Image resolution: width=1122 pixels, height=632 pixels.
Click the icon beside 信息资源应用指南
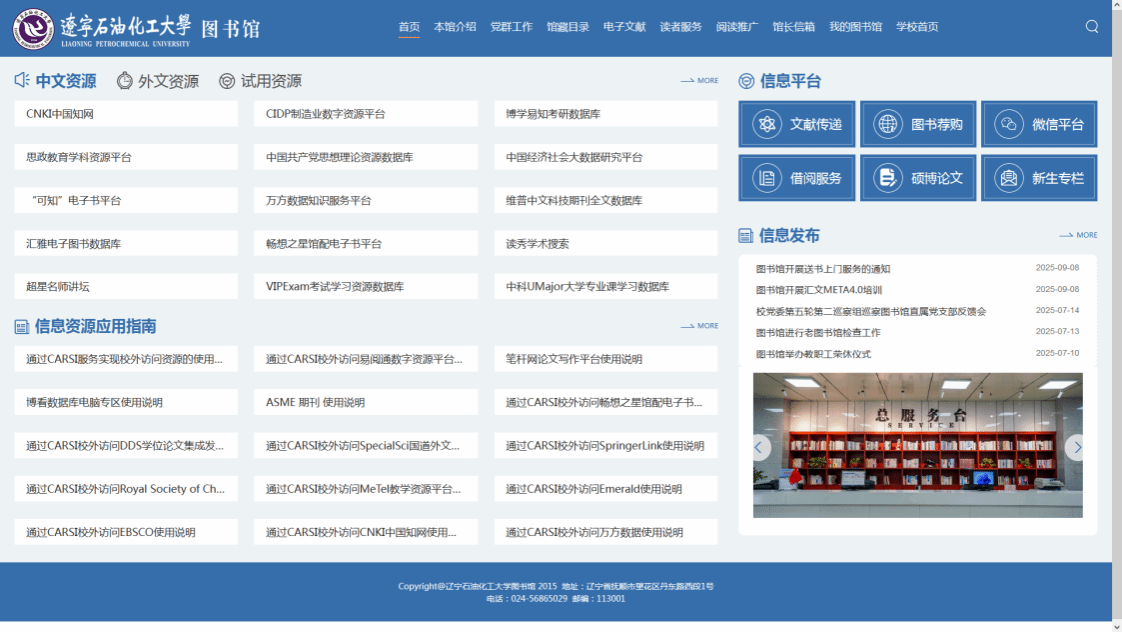pyautogui.click(x=21, y=327)
